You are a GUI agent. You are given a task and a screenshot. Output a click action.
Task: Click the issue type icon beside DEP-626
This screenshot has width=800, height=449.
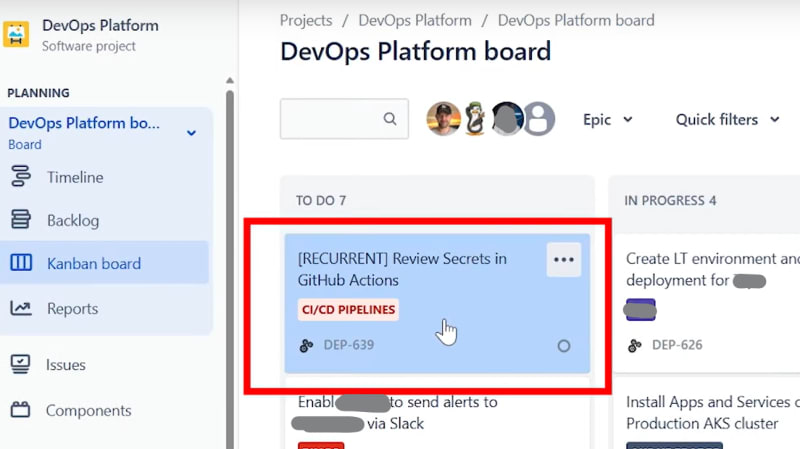coord(635,345)
